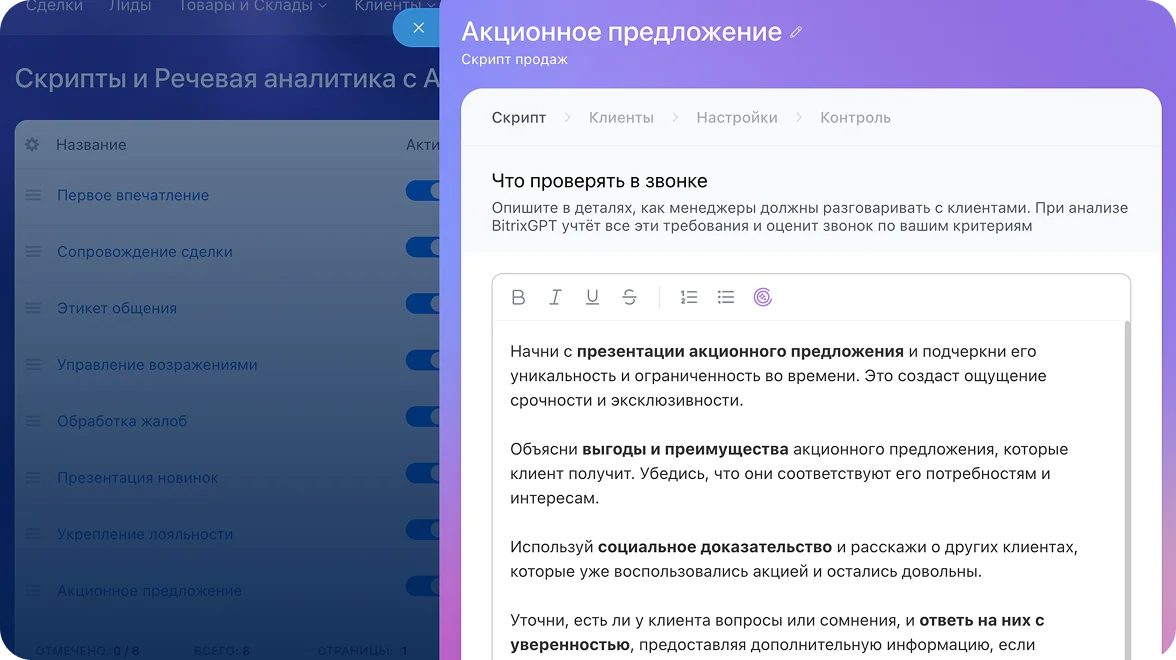
Task: Click the drag handle of Акционное предложение row
Action: point(33,591)
